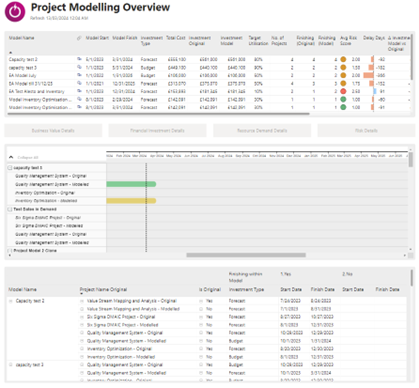
Task: Sort by Total Cost column header
Action: [176, 38]
